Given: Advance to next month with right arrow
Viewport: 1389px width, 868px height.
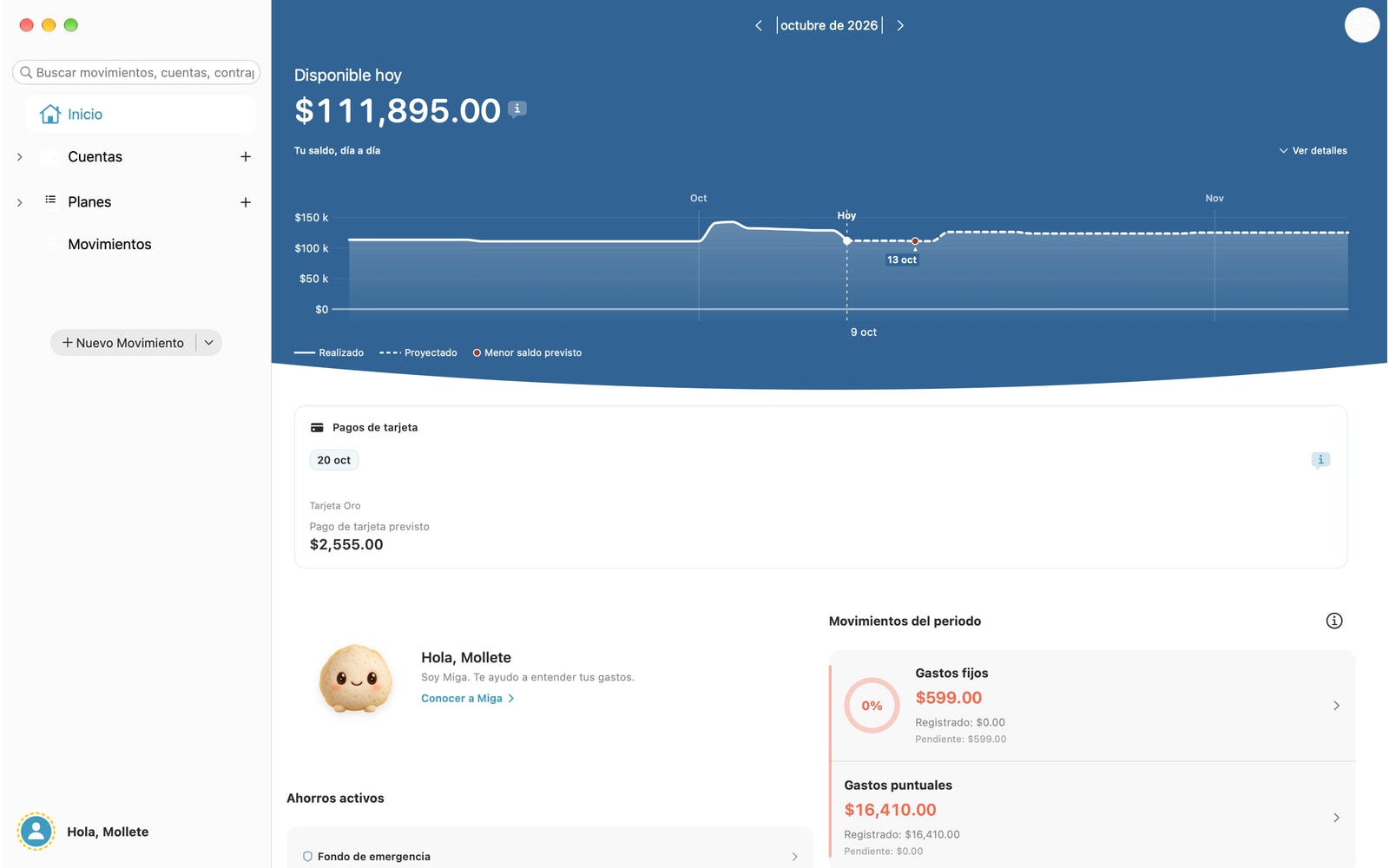Looking at the screenshot, I should [x=900, y=25].
